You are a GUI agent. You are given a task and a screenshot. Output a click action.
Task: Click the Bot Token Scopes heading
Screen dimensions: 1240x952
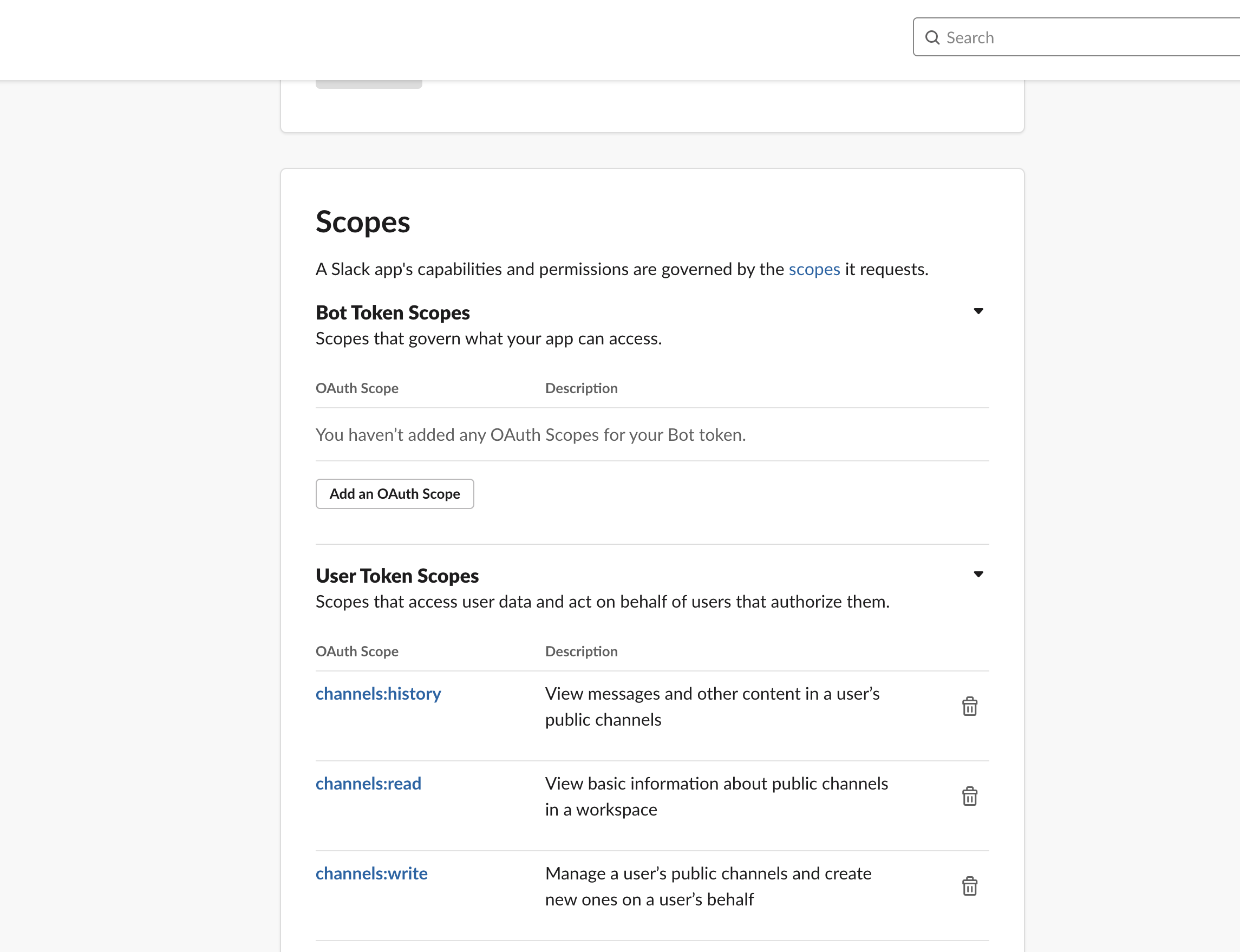click(x=392, y=313)
